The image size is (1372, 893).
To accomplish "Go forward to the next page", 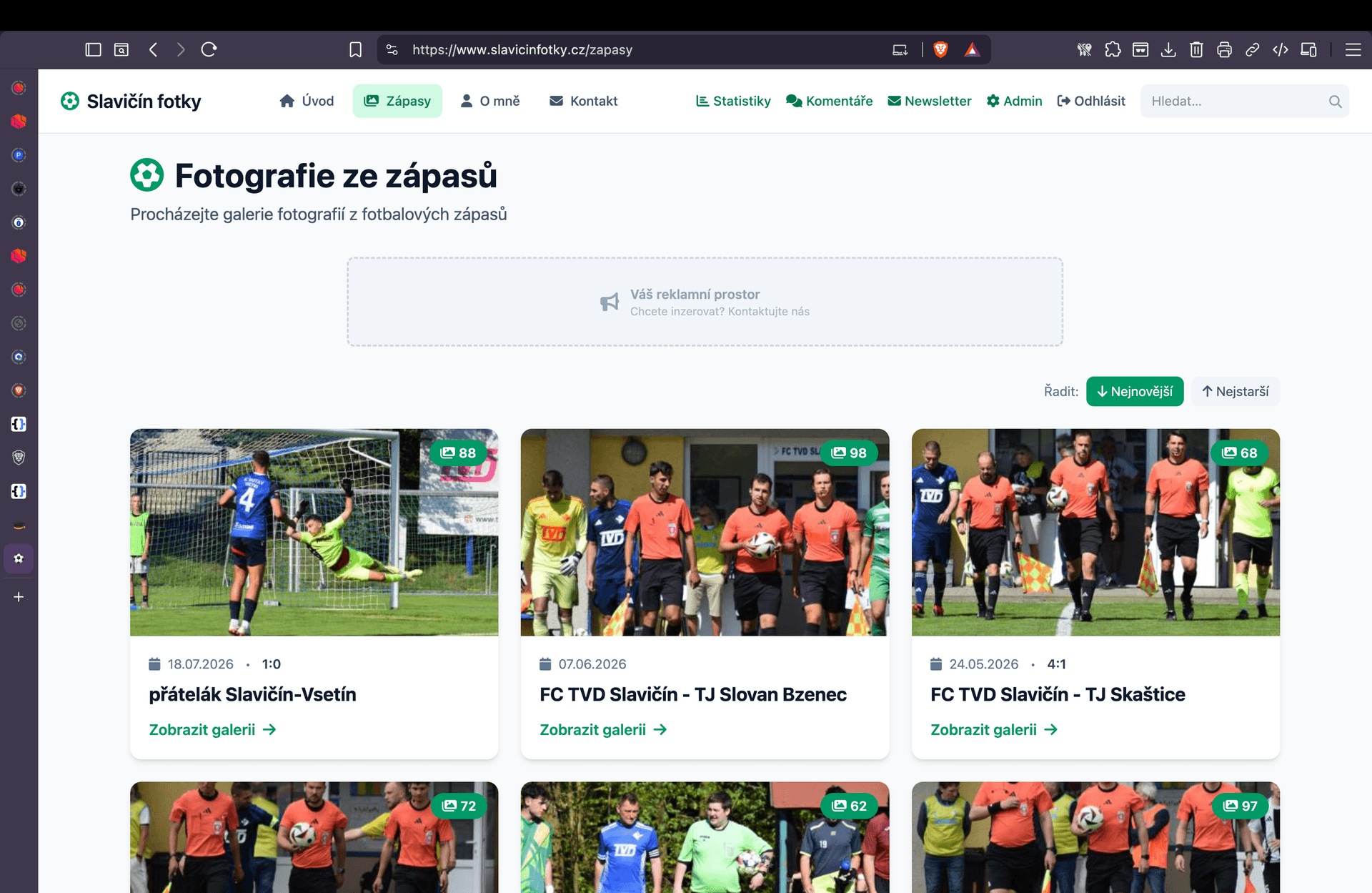I will [x=181, y=49].
